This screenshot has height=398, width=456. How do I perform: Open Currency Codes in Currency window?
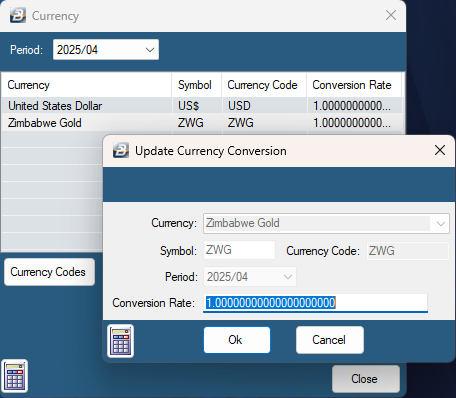pyautogui.click(x=49, y=272)
